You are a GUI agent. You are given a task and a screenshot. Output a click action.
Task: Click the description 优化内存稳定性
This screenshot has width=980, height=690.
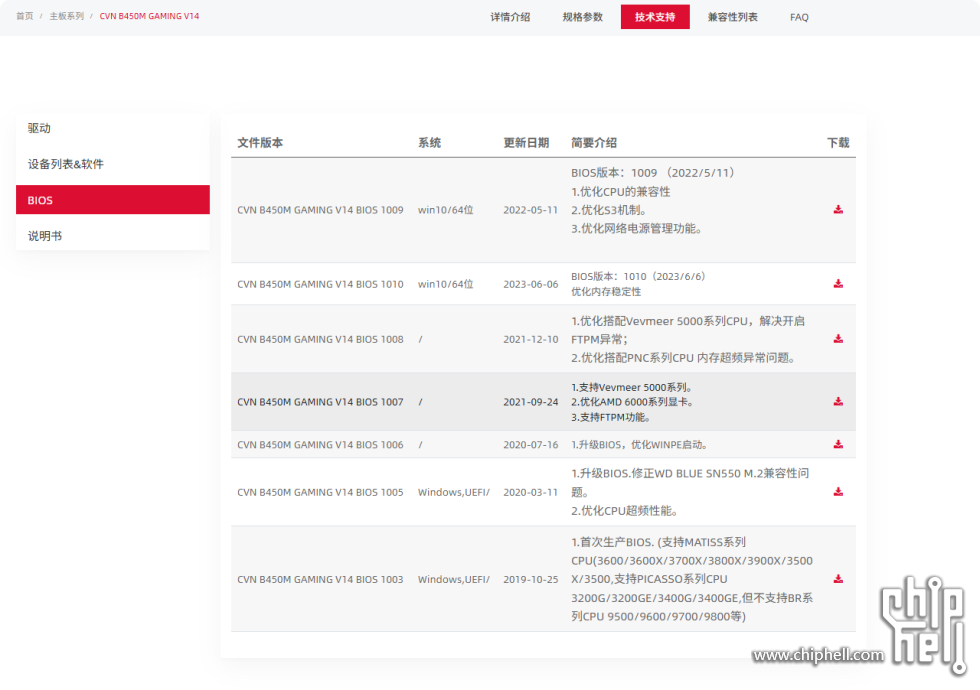606,292
